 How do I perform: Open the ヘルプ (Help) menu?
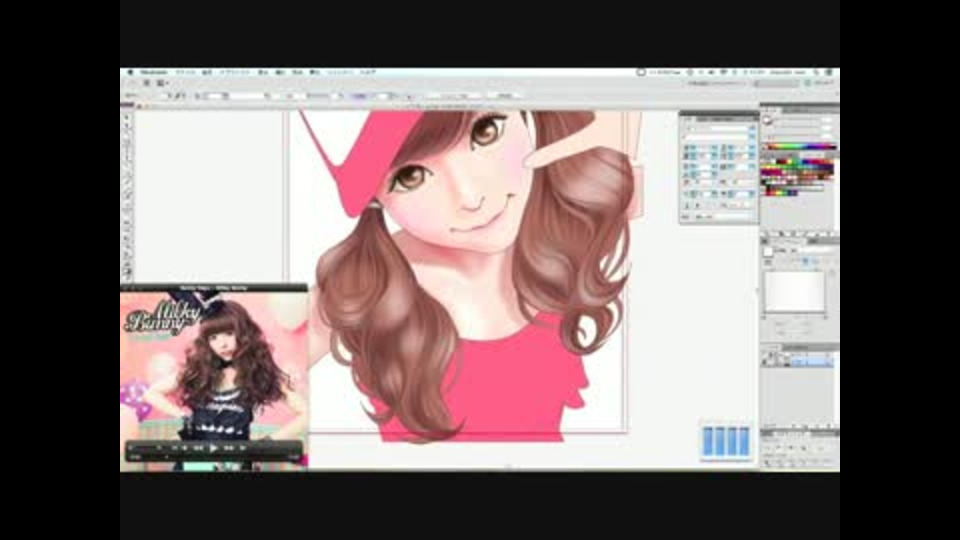(367, 72)
